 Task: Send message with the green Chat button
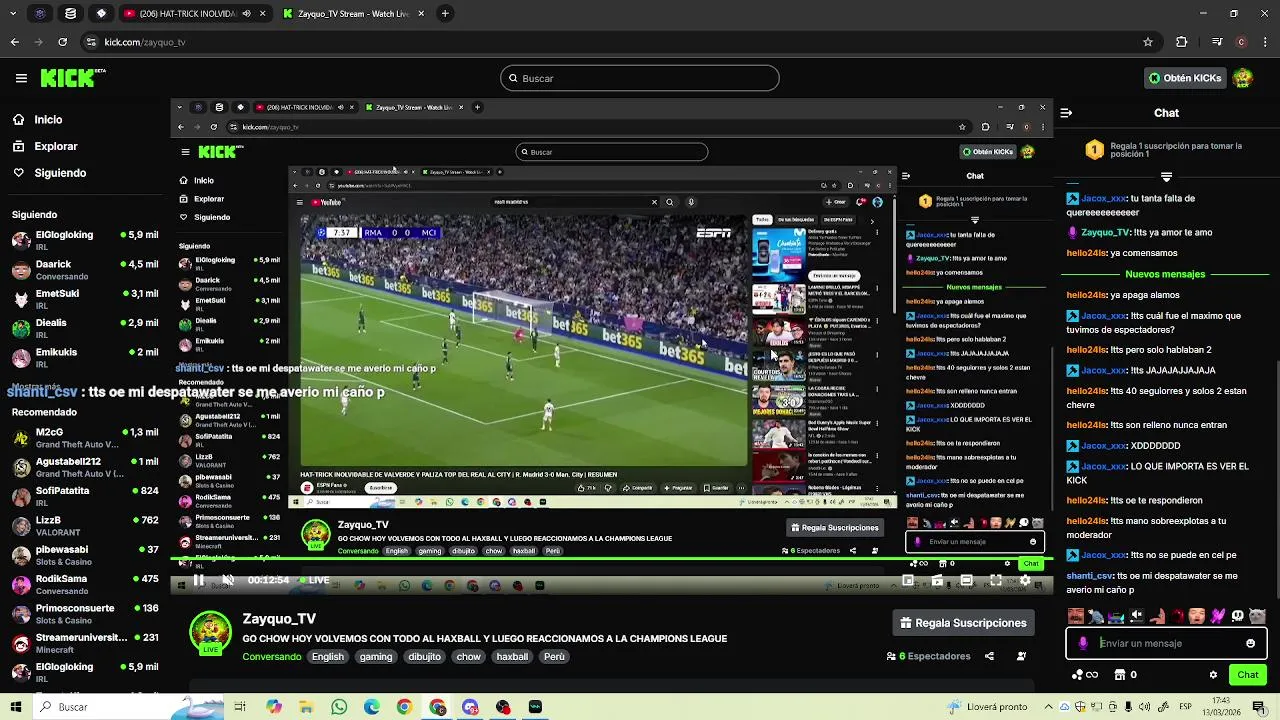click(x=1248, y=675)
